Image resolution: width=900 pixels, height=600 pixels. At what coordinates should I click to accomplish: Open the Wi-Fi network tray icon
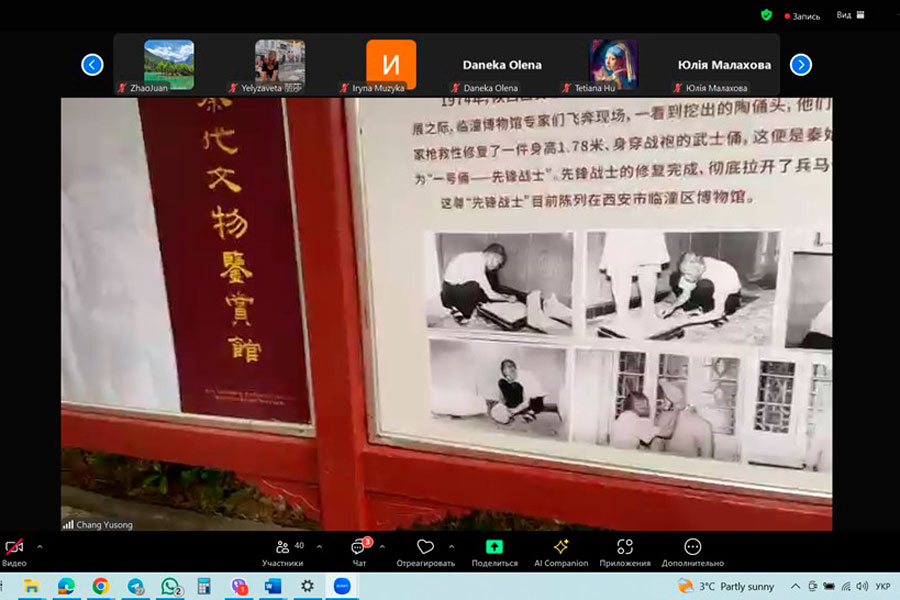[x=846, y=586]
